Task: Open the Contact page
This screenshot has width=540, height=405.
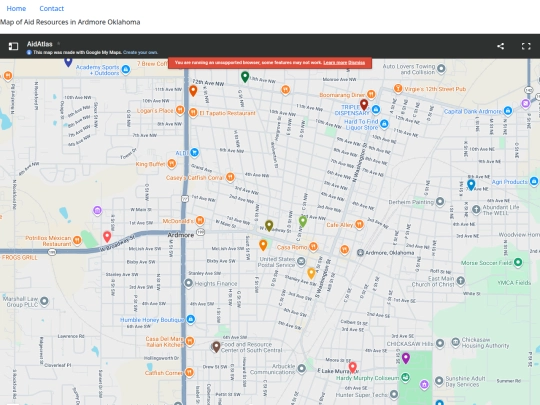Action: click(x=52, y=8)
